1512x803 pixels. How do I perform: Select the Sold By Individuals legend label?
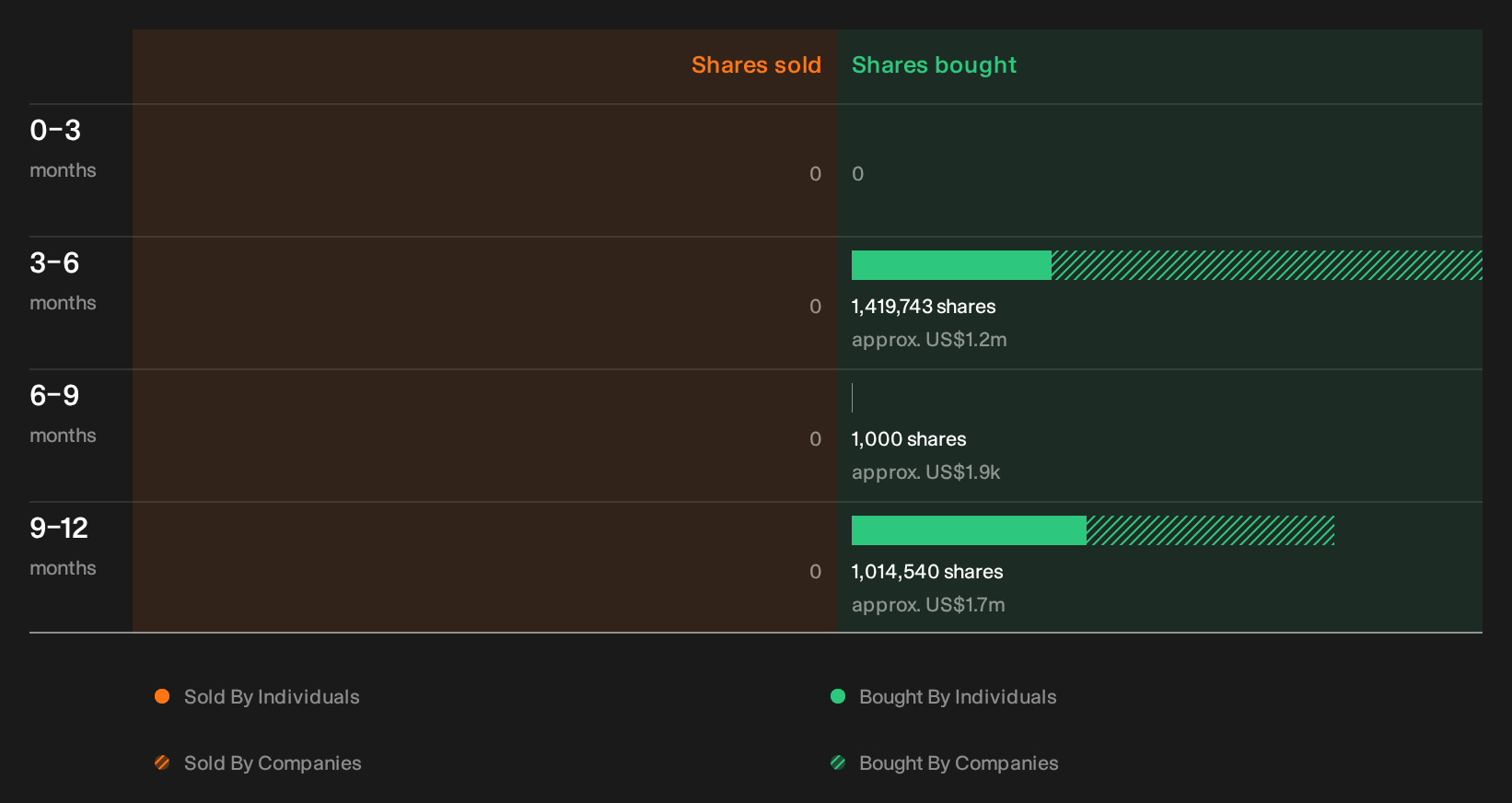point(272,697)
